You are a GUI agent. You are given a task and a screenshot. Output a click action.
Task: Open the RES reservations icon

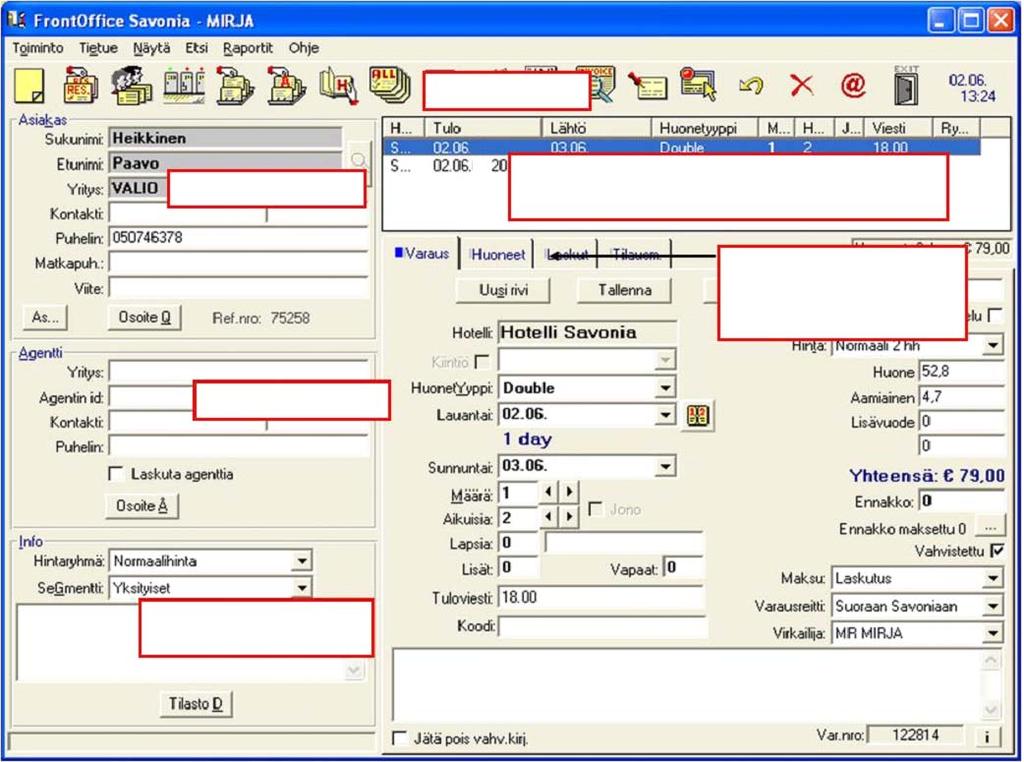click(x=80, y=86)
